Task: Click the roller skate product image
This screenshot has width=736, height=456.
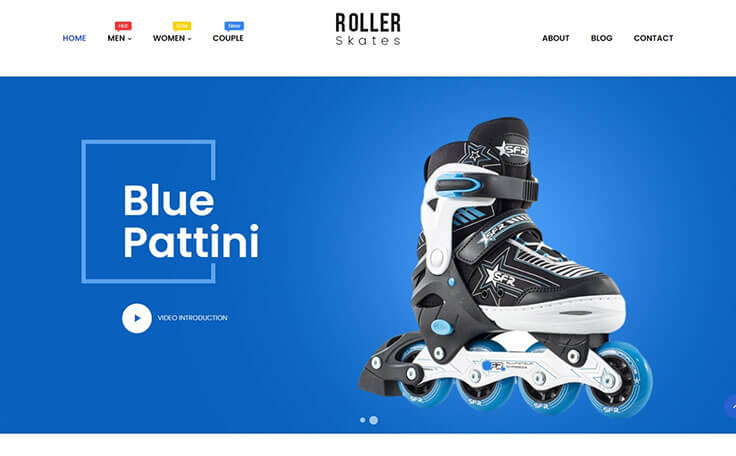Action: pos(506,268)
